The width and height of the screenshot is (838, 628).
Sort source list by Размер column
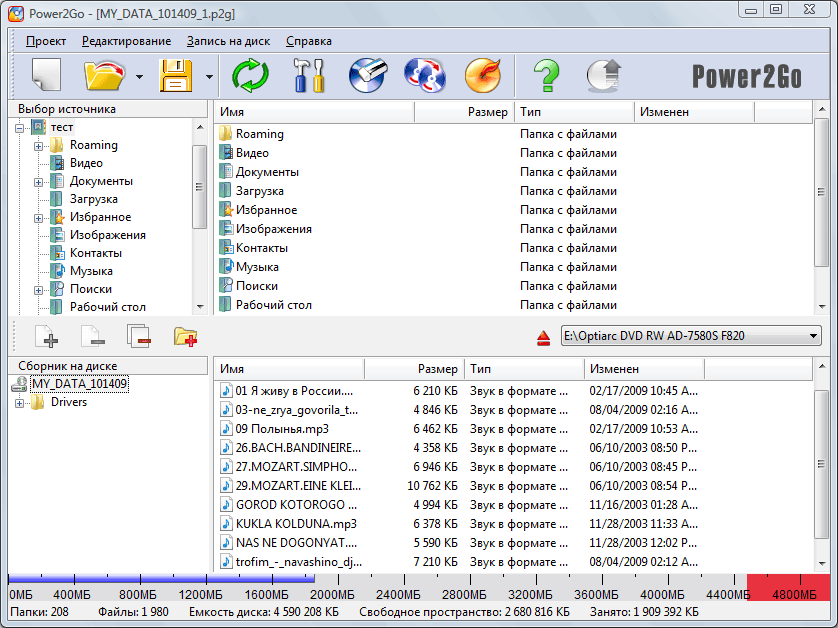coord(464,112)
